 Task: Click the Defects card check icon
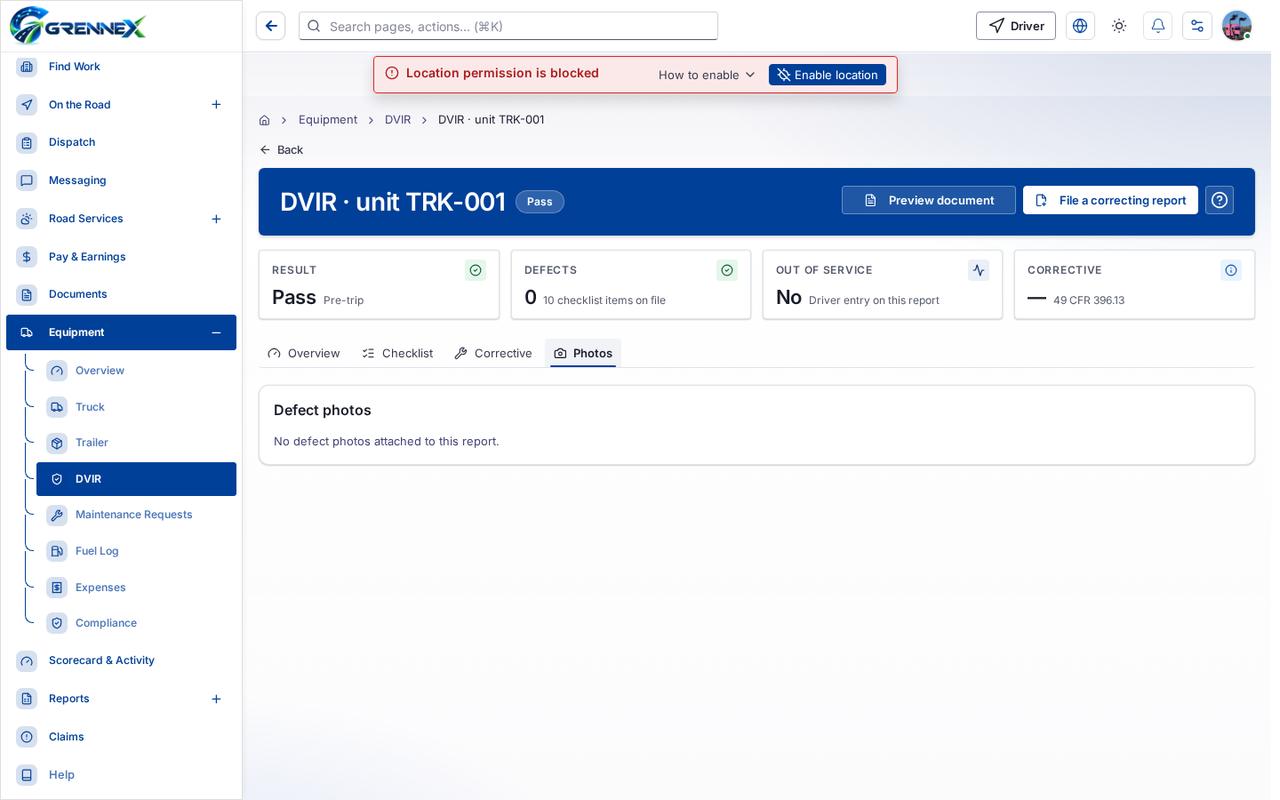click(727, 270)
